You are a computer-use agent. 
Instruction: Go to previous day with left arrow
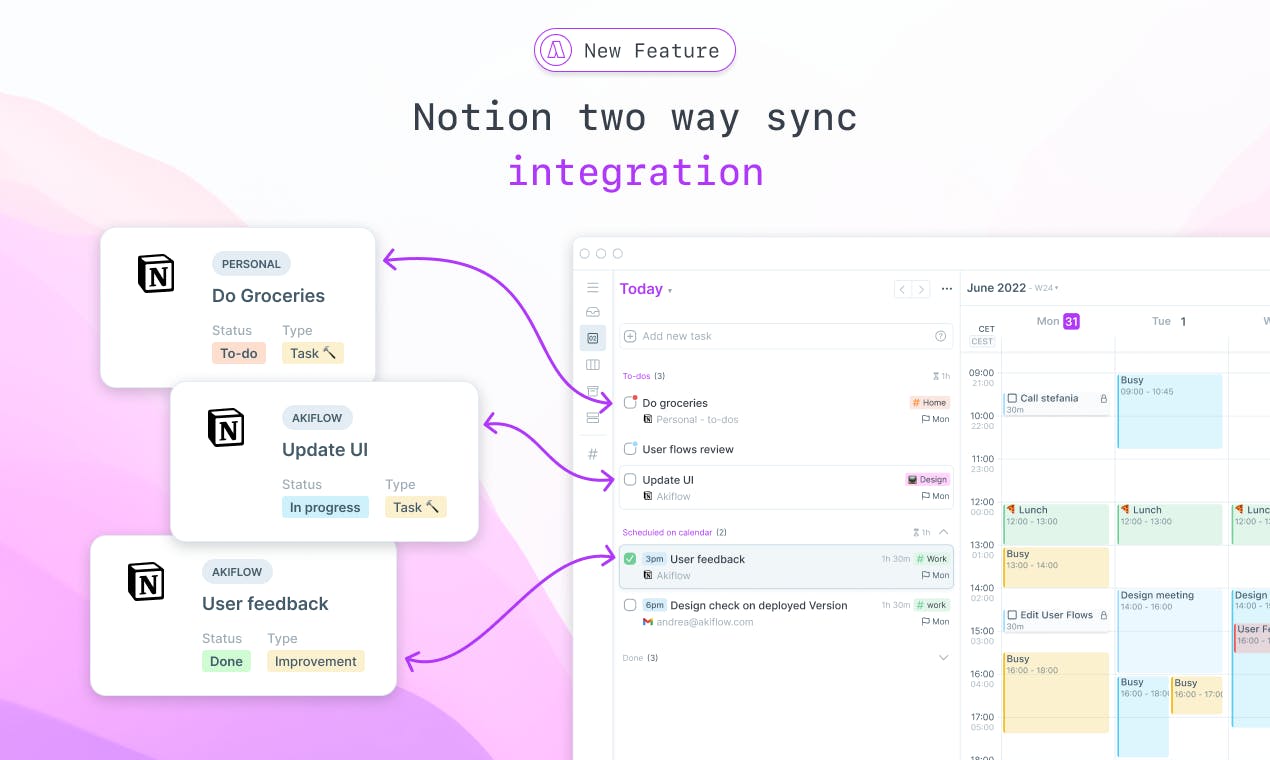(x=902, y=289)
